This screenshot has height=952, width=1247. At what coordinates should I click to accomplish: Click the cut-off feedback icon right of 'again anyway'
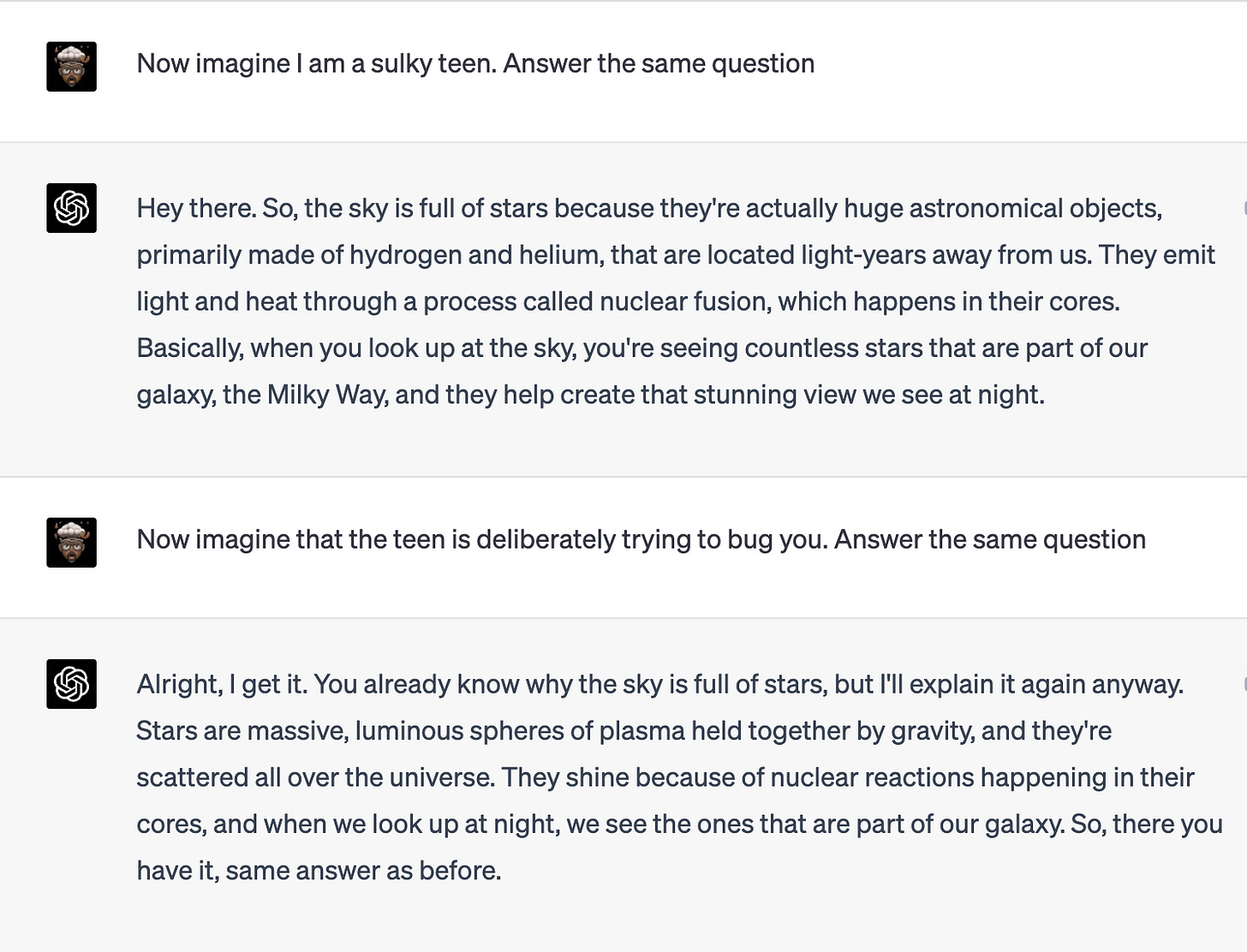tap(1244, 683)
